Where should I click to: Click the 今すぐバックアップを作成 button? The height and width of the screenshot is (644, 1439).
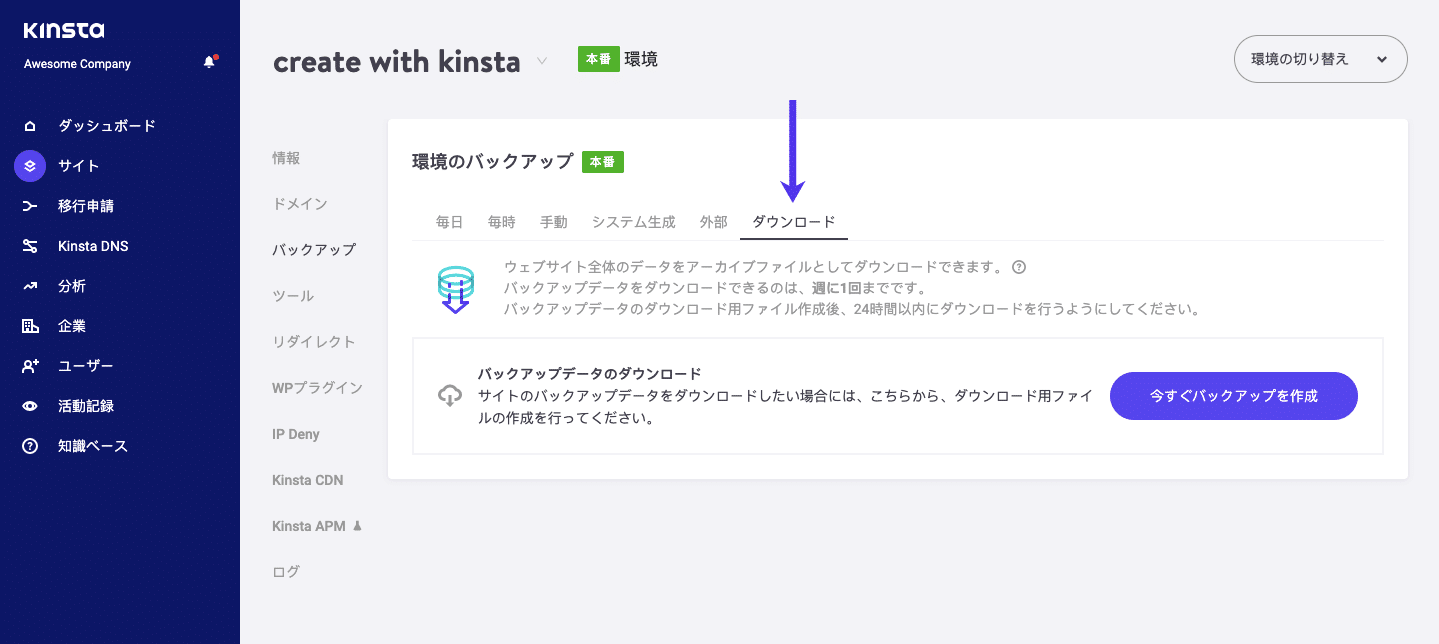(x=1233, y=396)
